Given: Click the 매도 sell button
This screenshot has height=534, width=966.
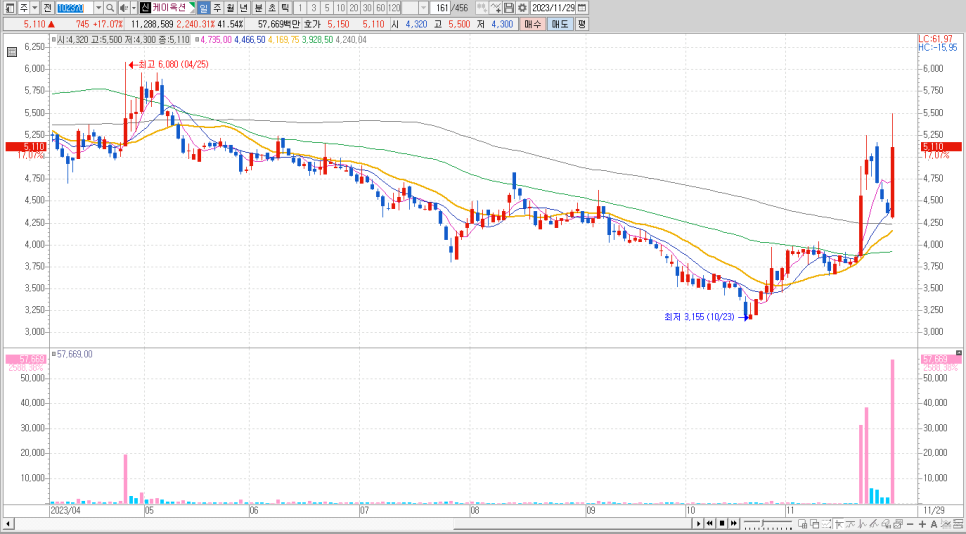Looking at the screenshot, I should (560, 24).
